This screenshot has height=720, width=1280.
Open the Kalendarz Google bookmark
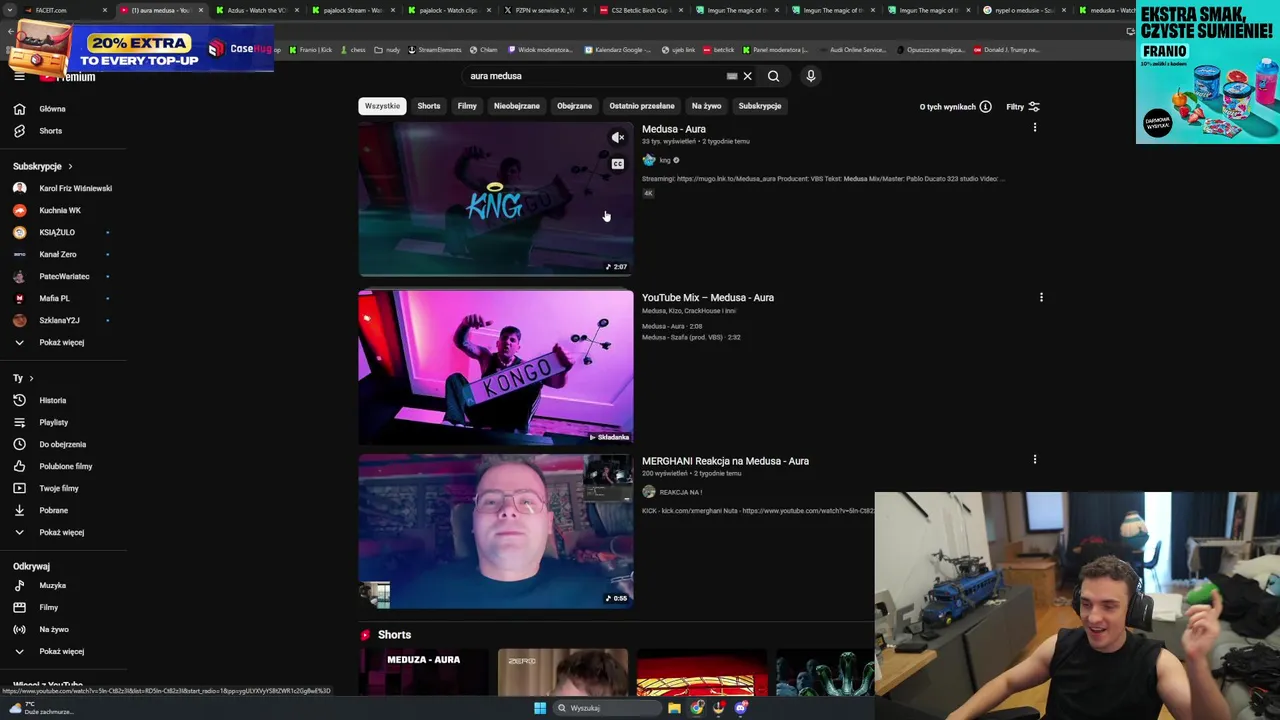coord(617,49)
